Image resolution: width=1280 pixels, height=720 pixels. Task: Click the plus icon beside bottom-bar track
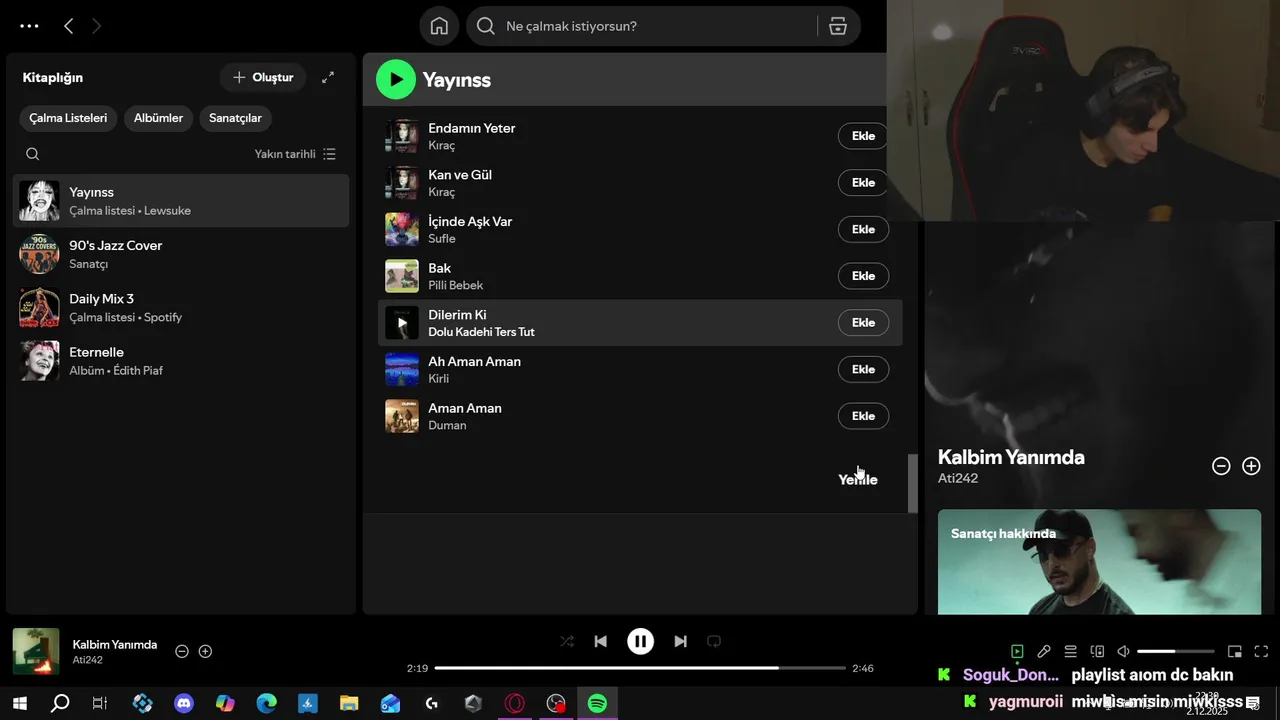(x=205, y=651)
